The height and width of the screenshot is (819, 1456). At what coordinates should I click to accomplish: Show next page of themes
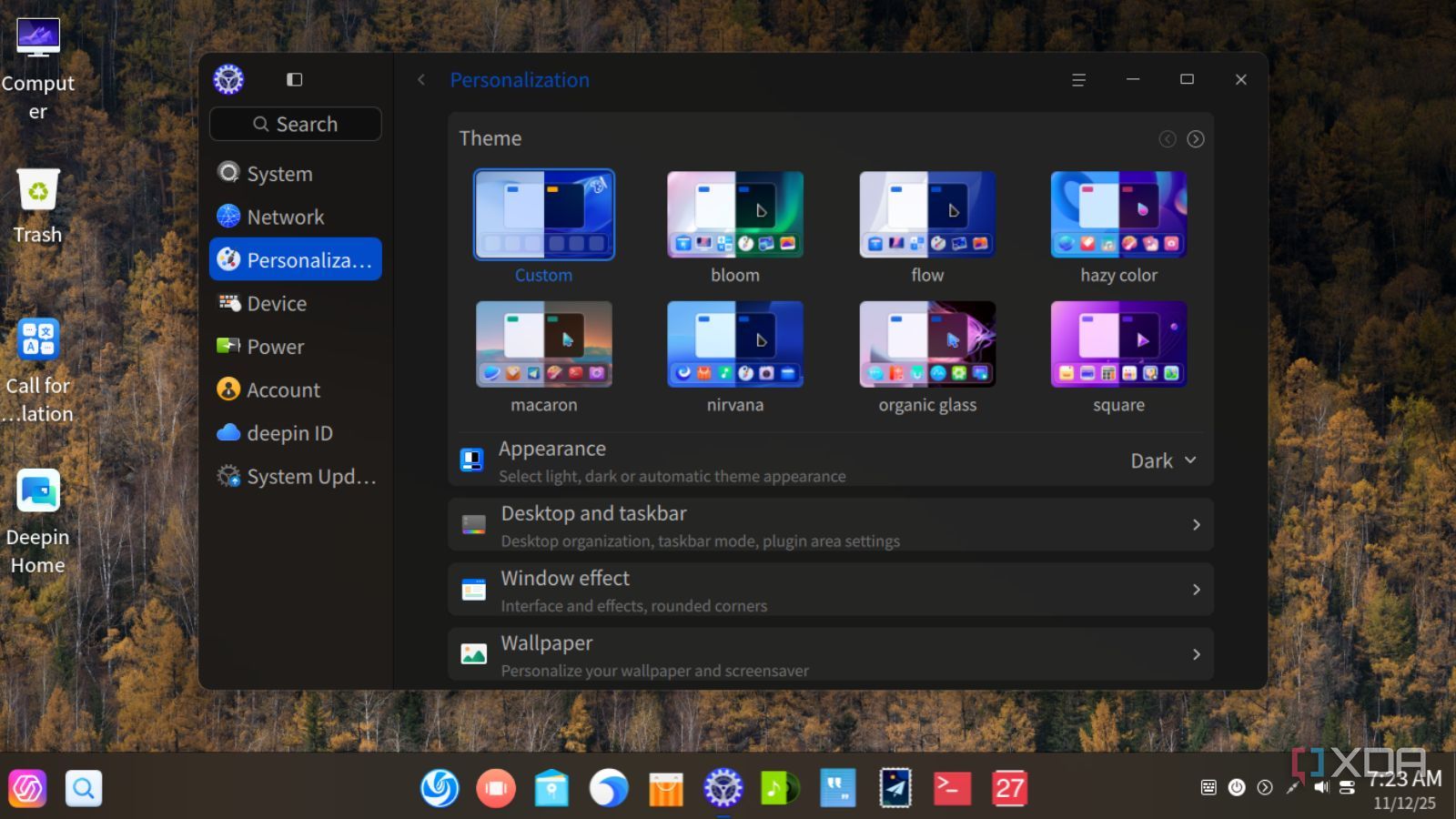pyautogui.click(x=1196, y=139)
